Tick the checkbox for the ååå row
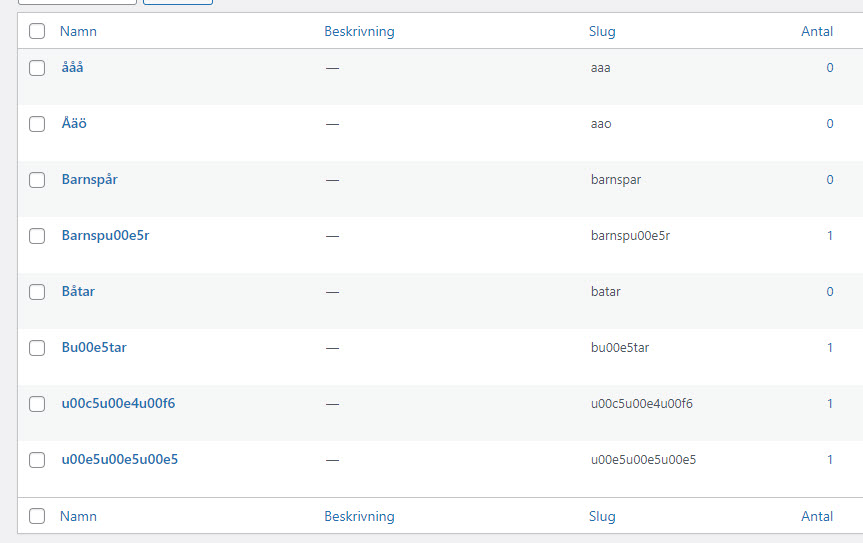Image resolution: width=863 pixels, height=543 pixels. [x=37, y=68]
